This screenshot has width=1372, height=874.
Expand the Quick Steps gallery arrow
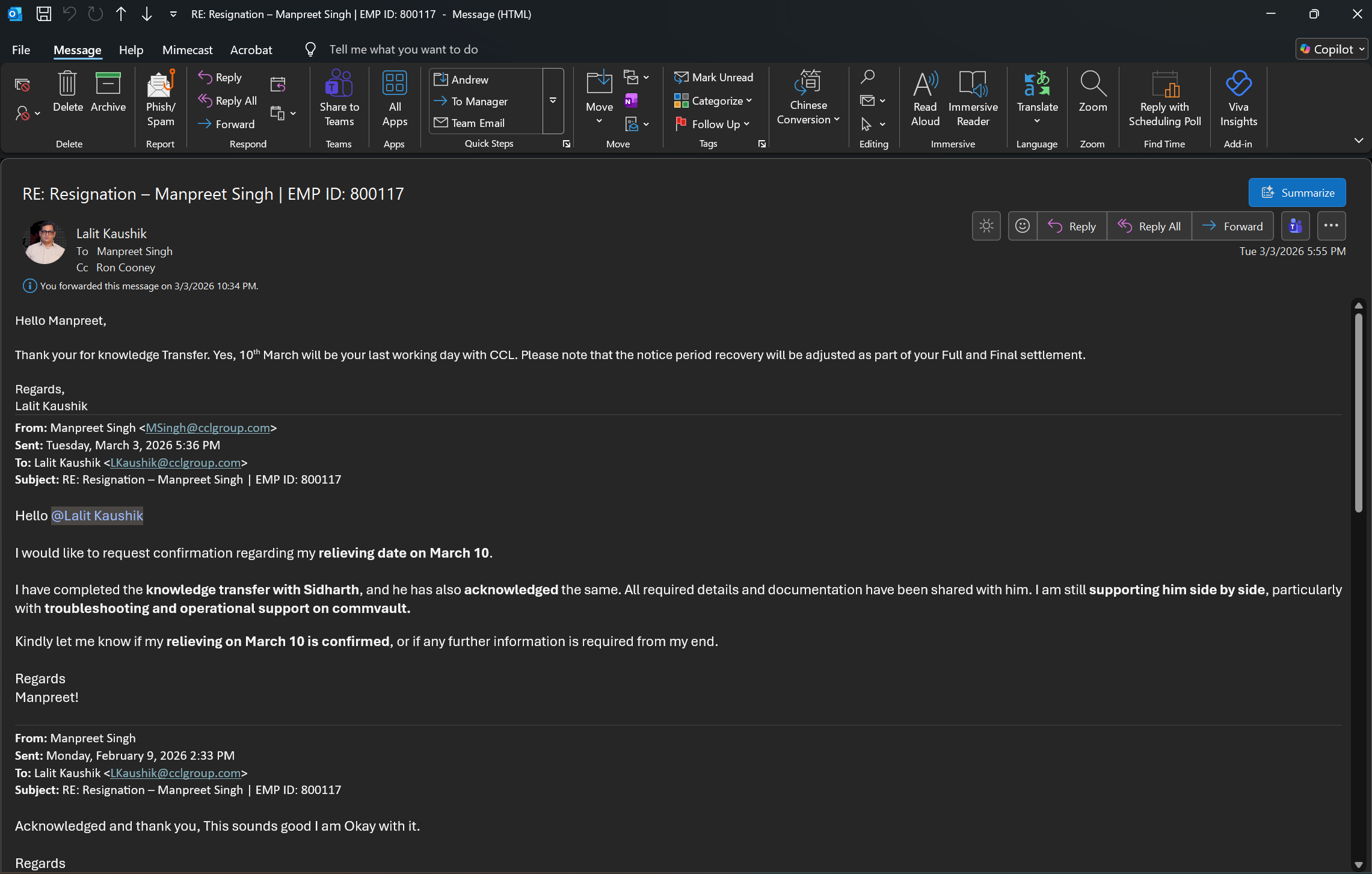pos(553,101)
